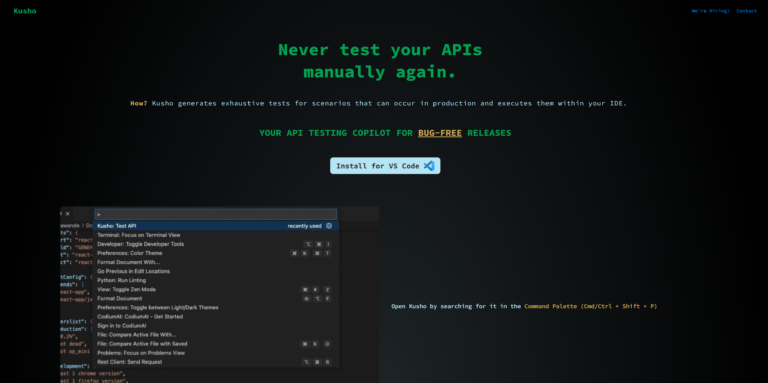Image resolution: width=768 pixels, height=383 pixels.
Task: Select File: Compare Active File With...
Action: click(x=216, y=335)
